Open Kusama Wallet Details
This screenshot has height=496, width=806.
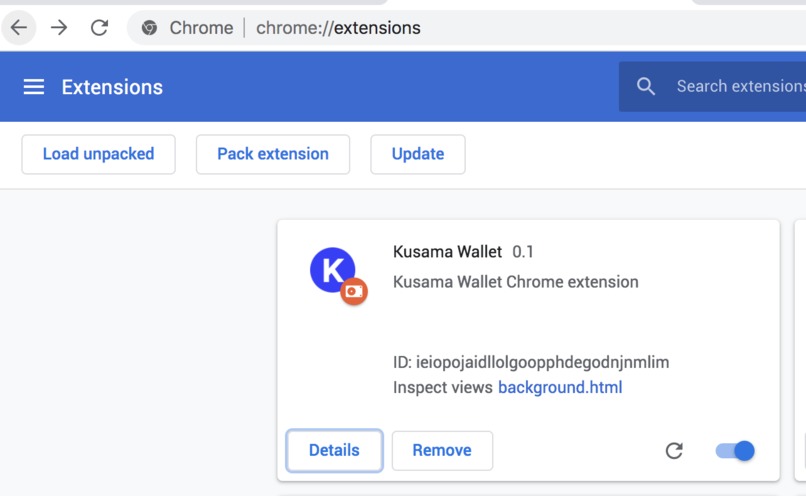(x=334, y=450)
